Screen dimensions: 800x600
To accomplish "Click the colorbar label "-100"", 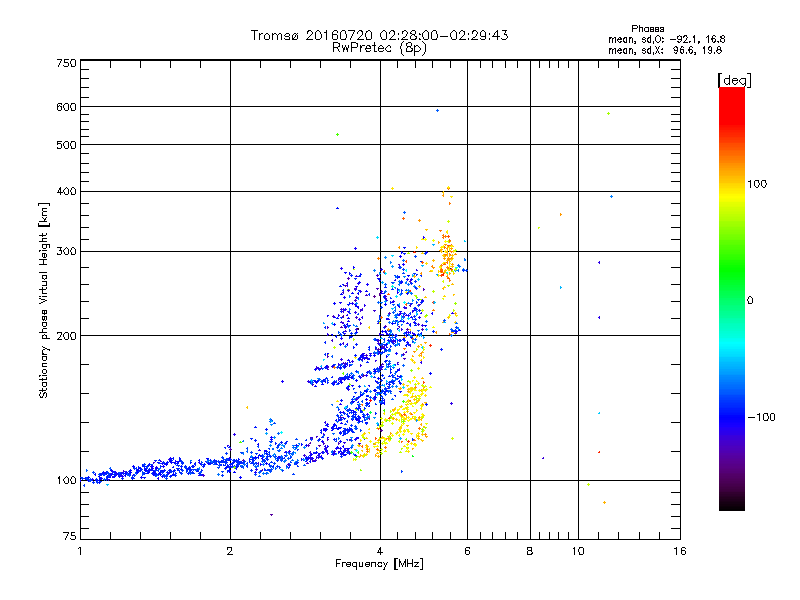I will click(762, 417).
